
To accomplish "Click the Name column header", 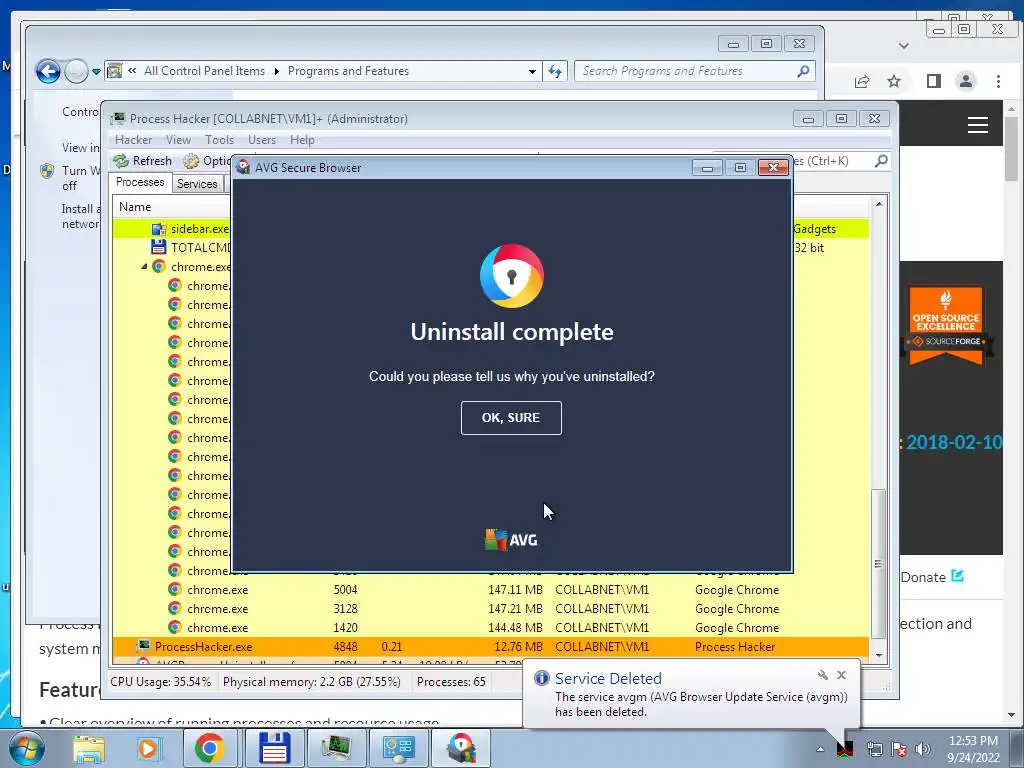I will tap(135, 207).
